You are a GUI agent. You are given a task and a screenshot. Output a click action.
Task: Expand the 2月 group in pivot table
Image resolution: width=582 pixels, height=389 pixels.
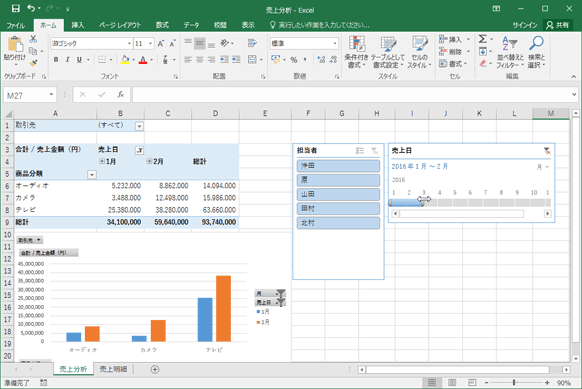click(149, 161)
